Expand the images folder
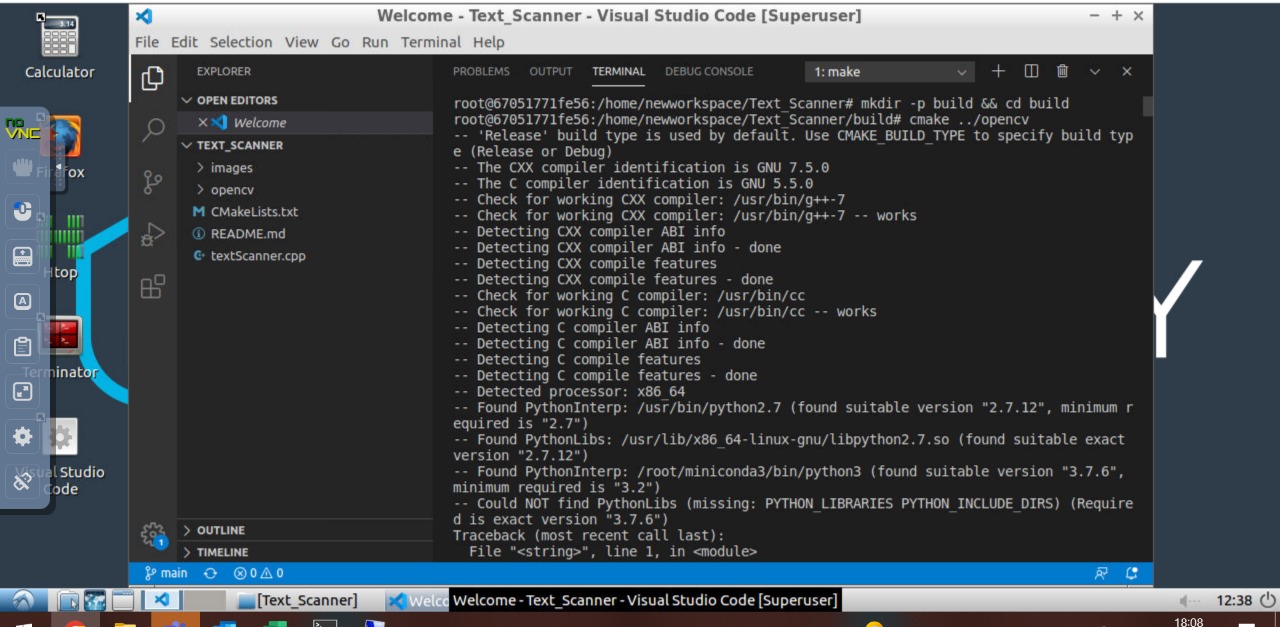1280x627 pixels. (231, 167)
